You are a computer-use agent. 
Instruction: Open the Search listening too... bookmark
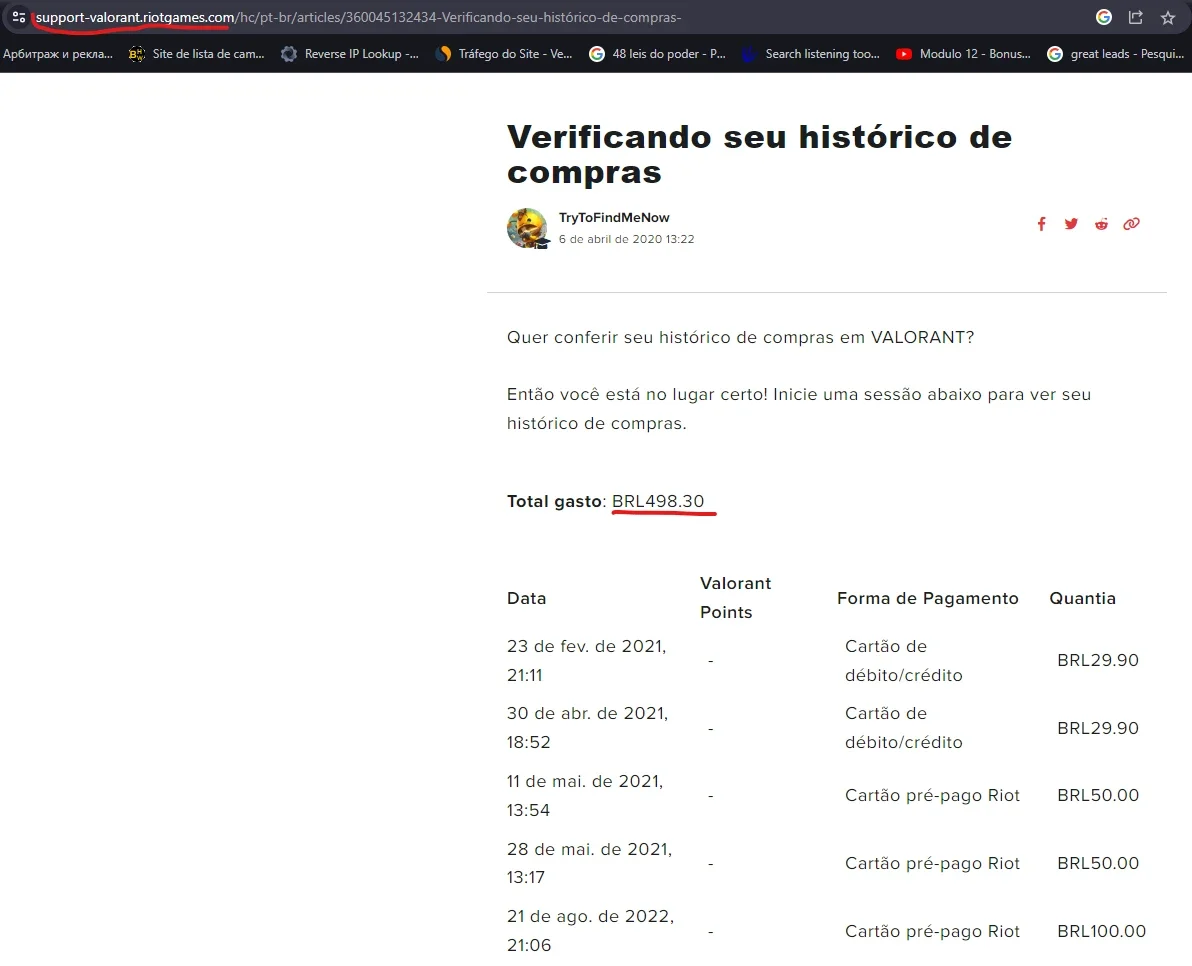[x=810, y=54]
